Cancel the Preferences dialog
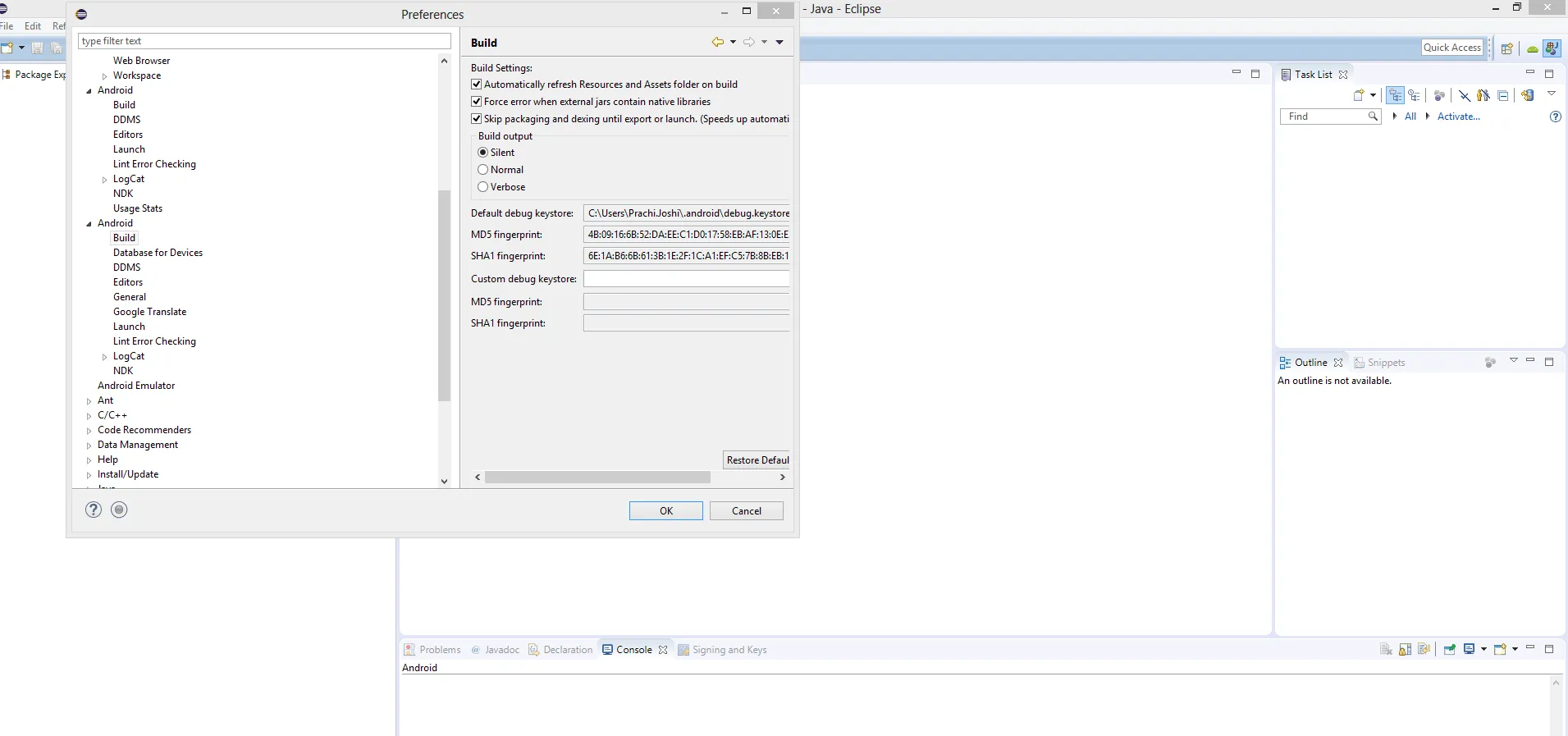 (x=747, y=510)
